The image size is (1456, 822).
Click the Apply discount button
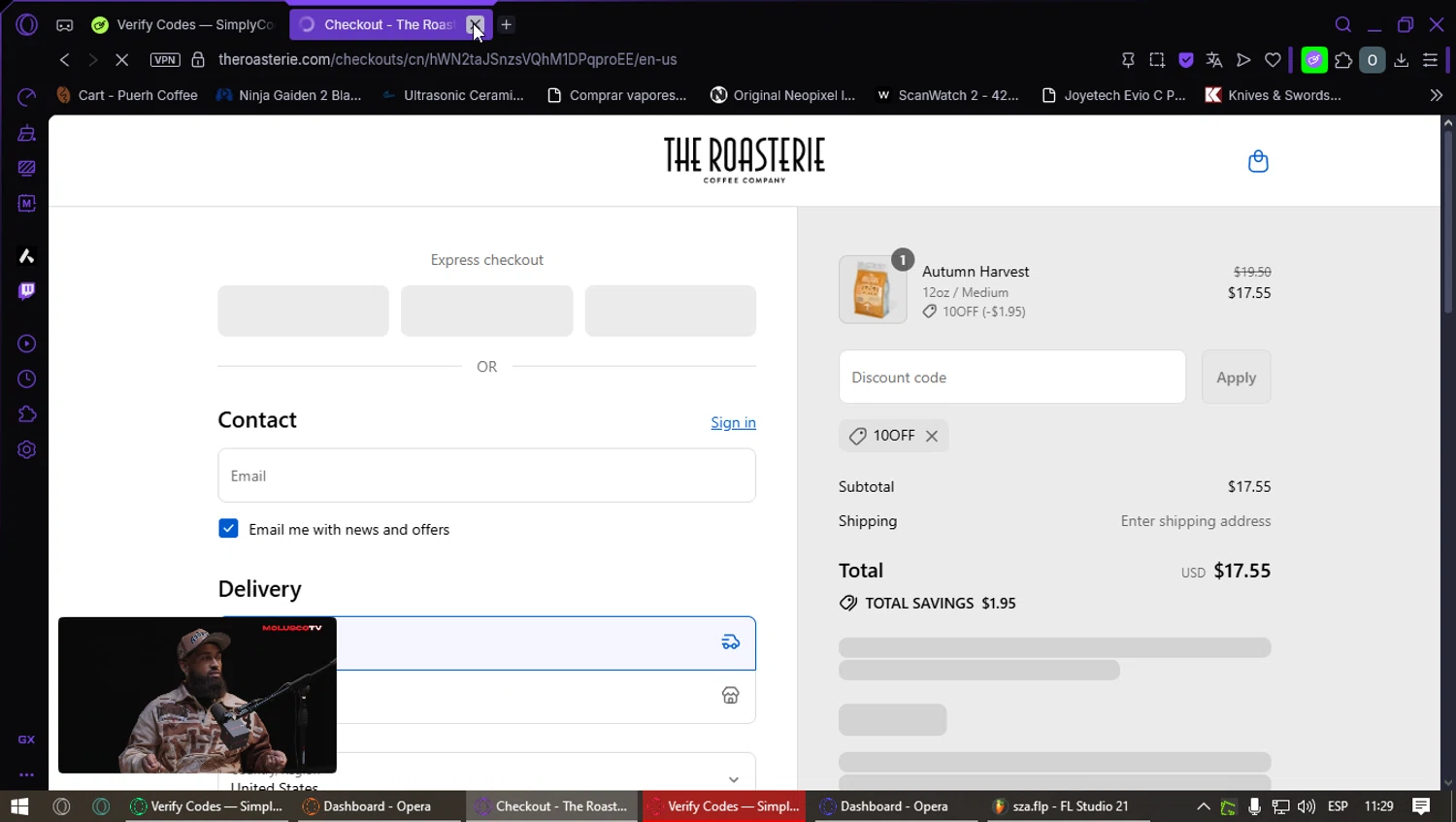pyautogui.click(x=1236, y=378)
